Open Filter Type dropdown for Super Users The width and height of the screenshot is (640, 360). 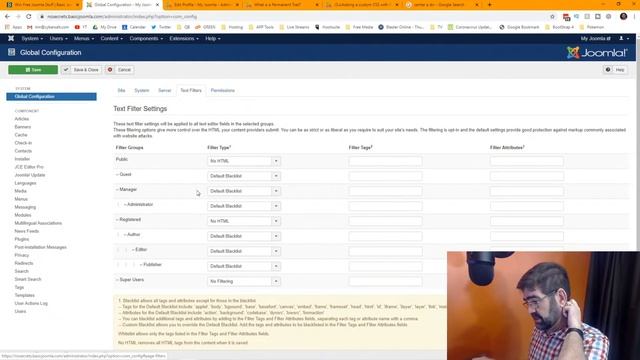pos(244,281)
